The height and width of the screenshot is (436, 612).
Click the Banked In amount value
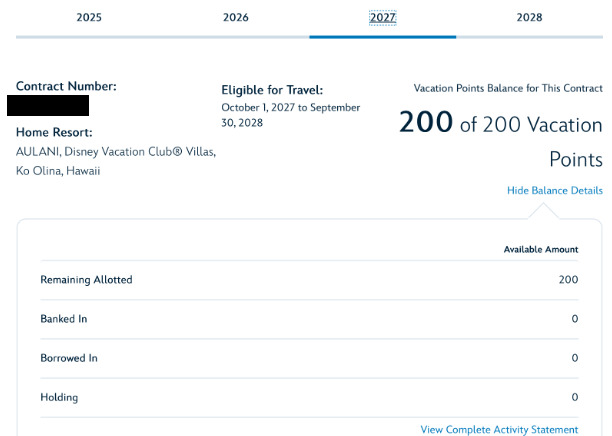574,319
